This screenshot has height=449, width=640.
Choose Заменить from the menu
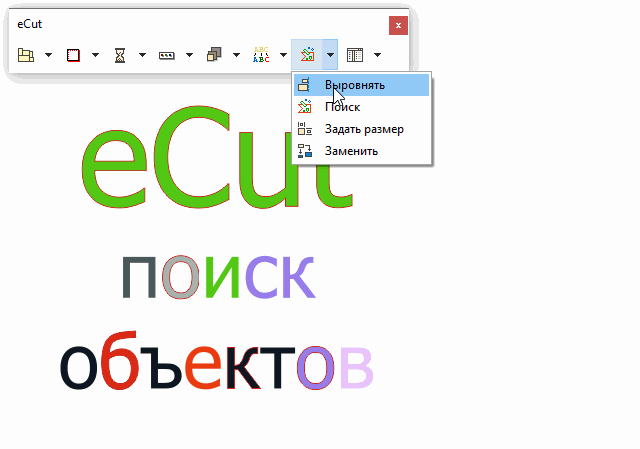click(362, 151)
